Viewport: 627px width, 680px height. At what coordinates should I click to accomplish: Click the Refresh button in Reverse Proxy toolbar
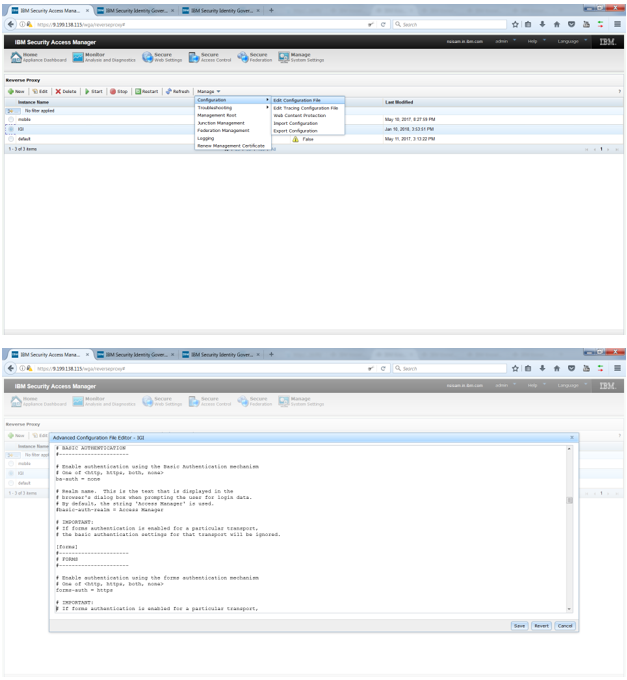178,92
